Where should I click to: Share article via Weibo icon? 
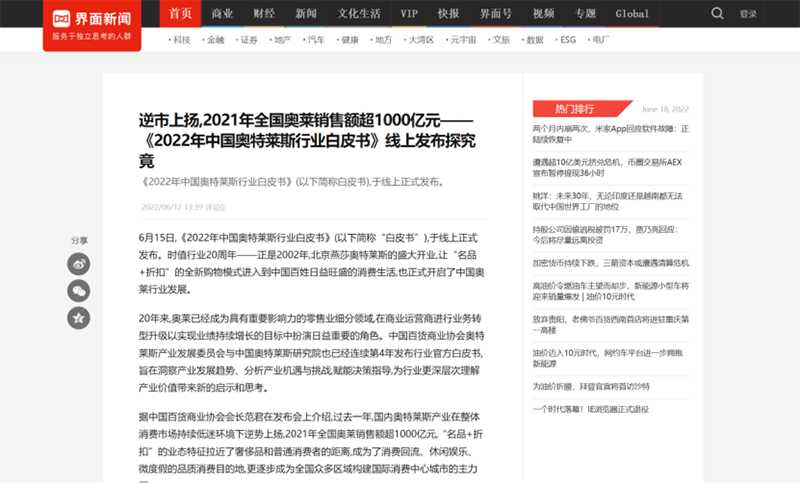tap(78, 264)
